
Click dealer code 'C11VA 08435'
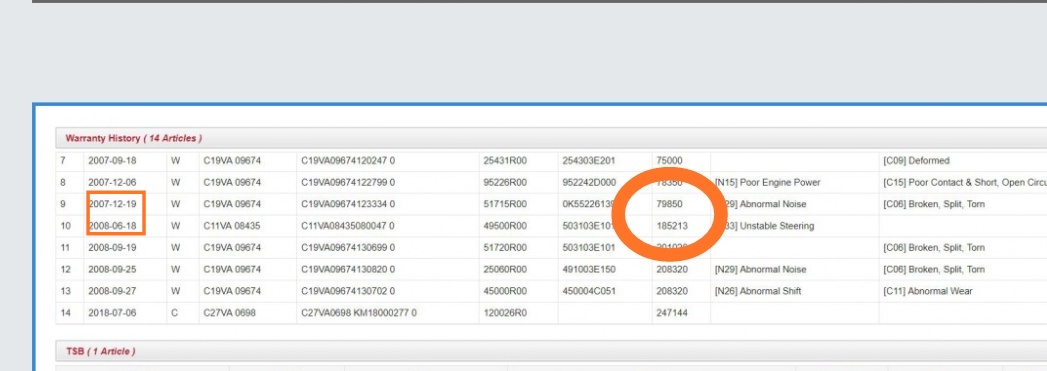(232, 226)
